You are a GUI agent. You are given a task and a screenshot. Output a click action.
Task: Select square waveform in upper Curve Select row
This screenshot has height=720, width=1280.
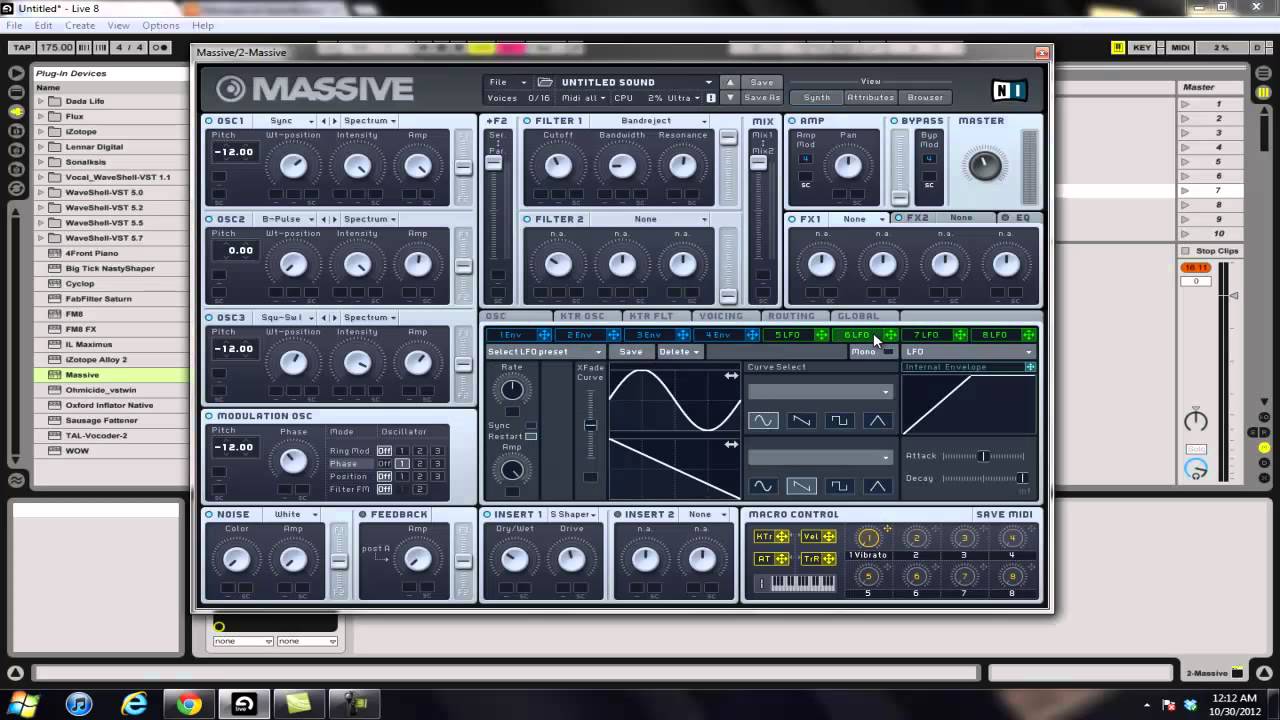839,420
